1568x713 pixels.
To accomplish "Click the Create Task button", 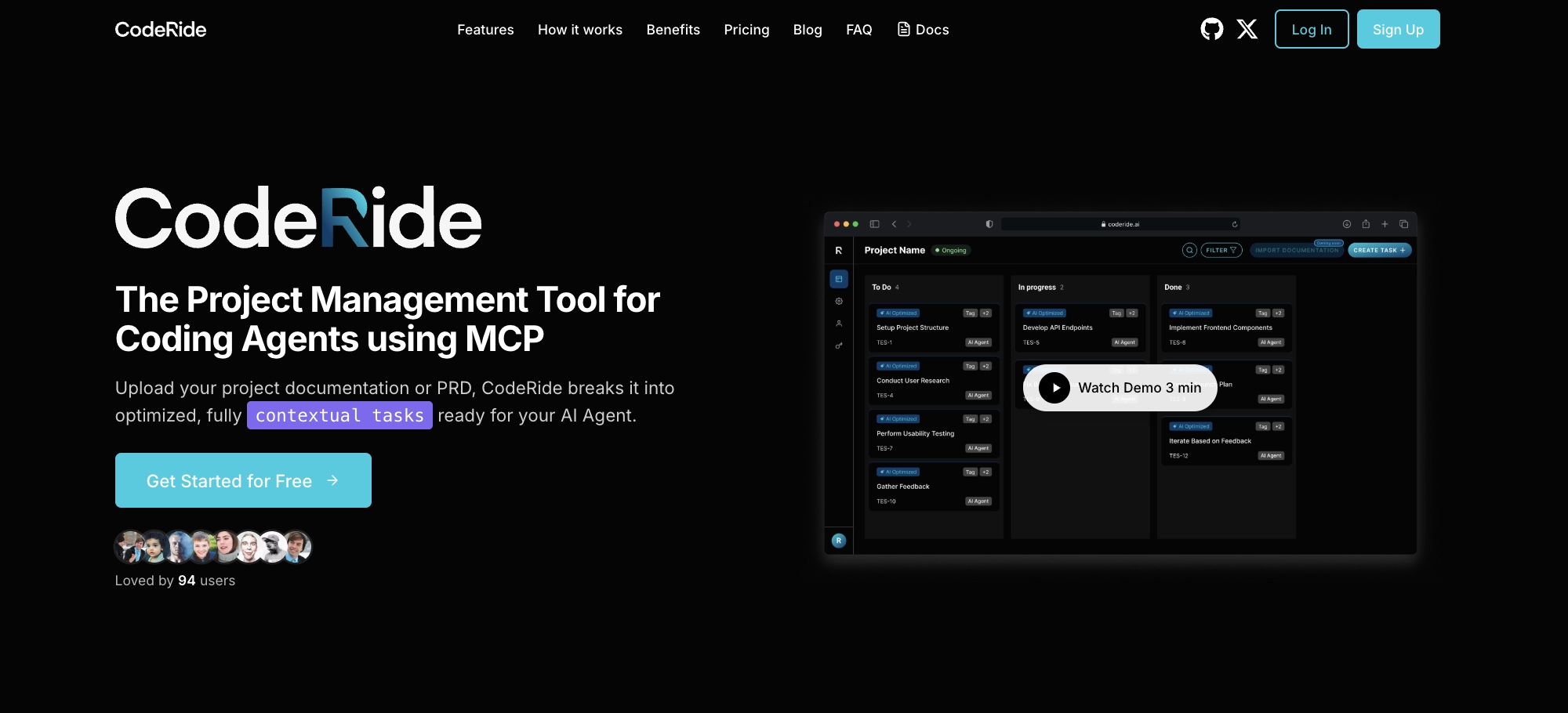I will (x=1379, y=250).
